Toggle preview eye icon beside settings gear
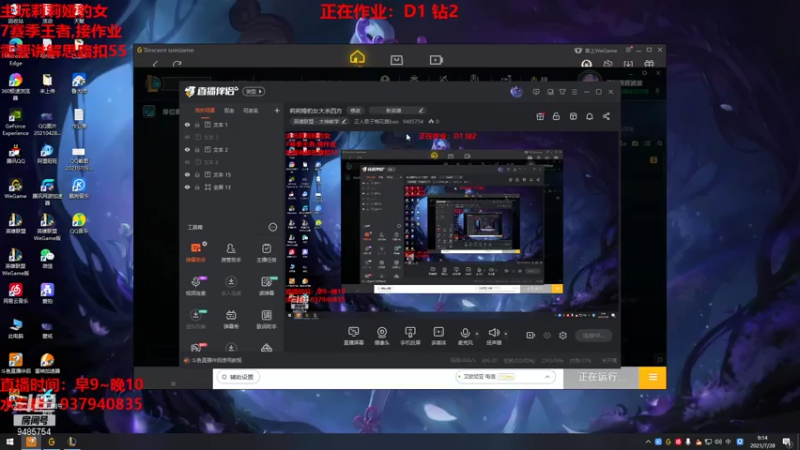 point(547,335)
